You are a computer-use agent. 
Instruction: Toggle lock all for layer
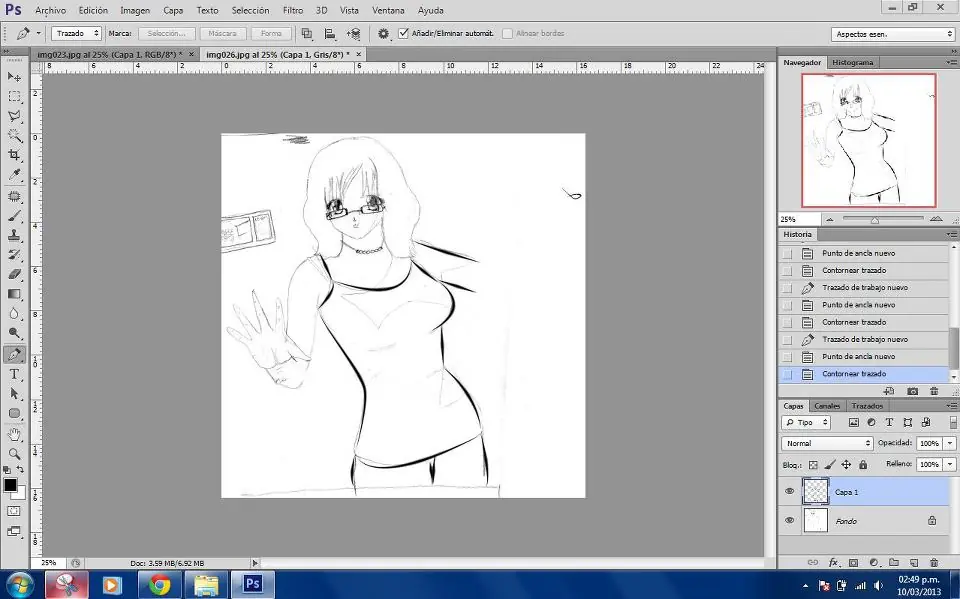point(863,465)
